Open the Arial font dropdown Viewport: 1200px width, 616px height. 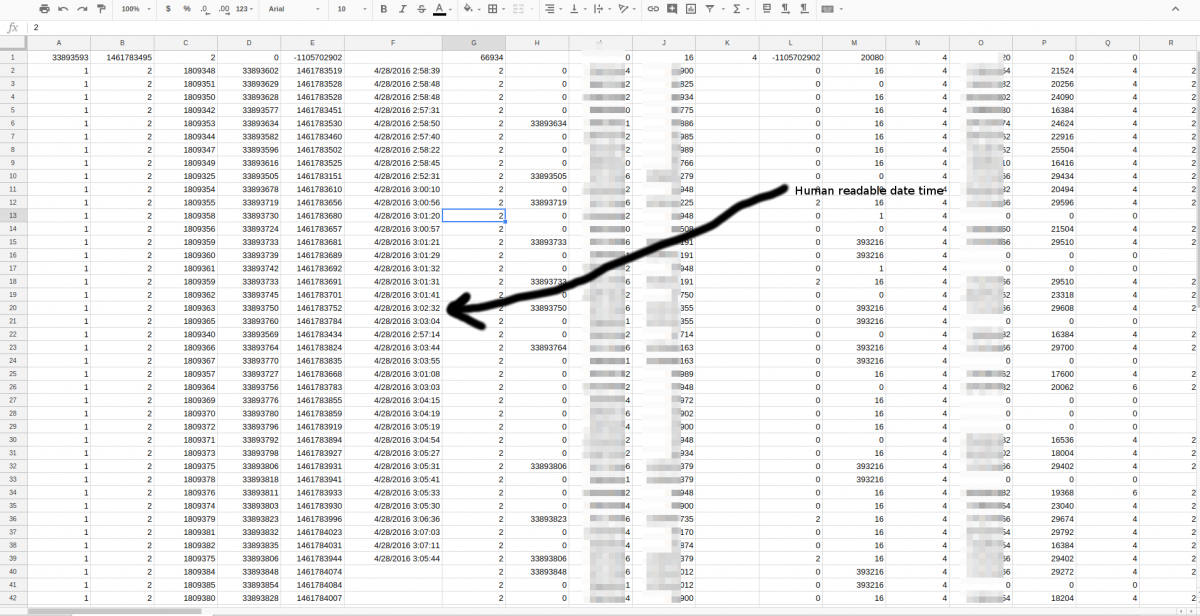[293, 8]
